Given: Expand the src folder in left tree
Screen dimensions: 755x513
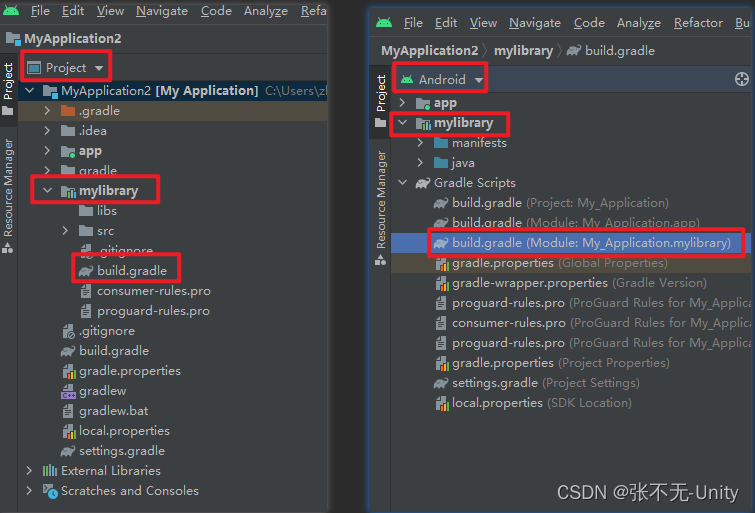Looking at the screenshot, I should pyautogui.click(x=65, y=231).
